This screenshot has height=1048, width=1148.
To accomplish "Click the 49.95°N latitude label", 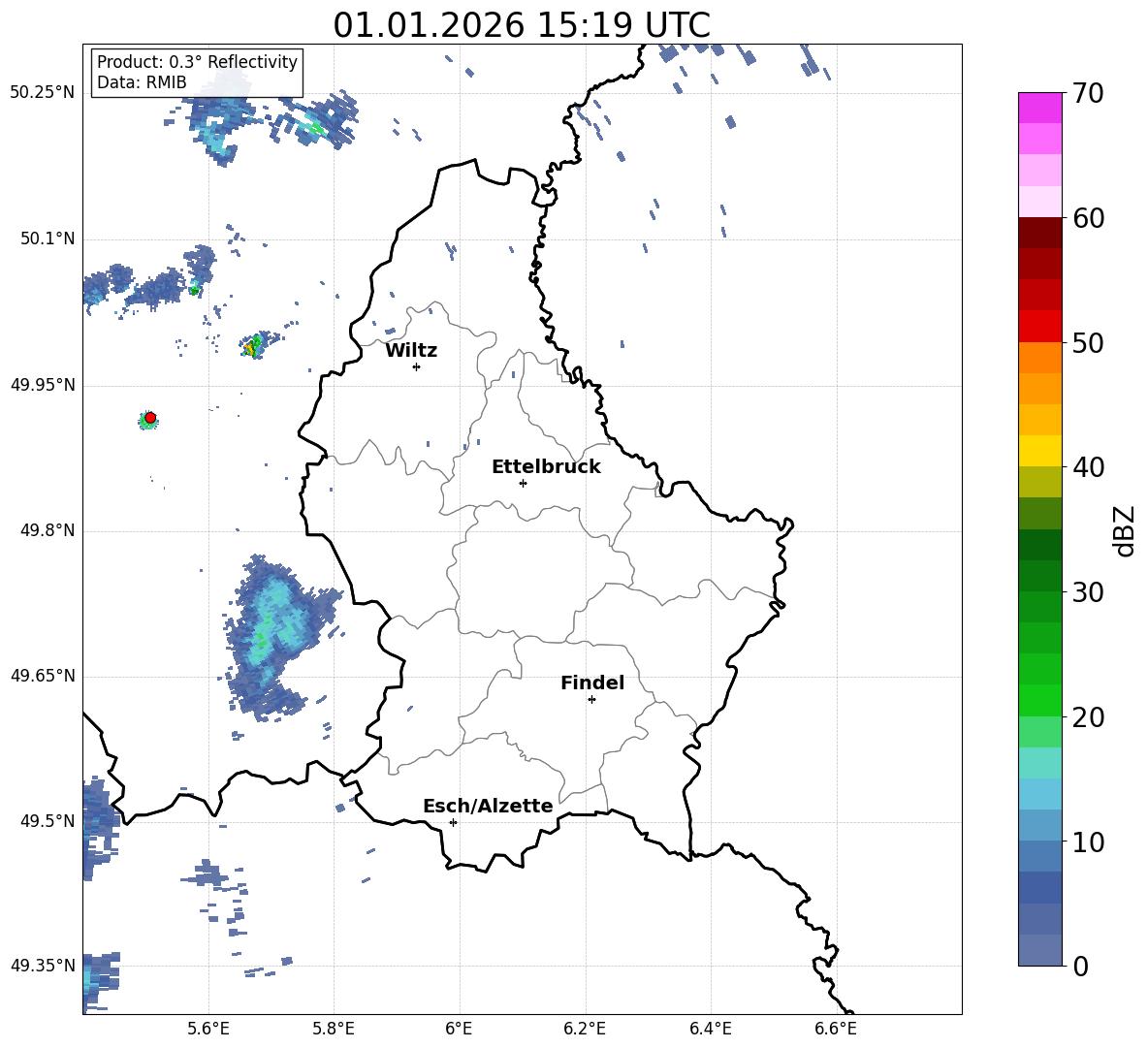I will [43, 385].
